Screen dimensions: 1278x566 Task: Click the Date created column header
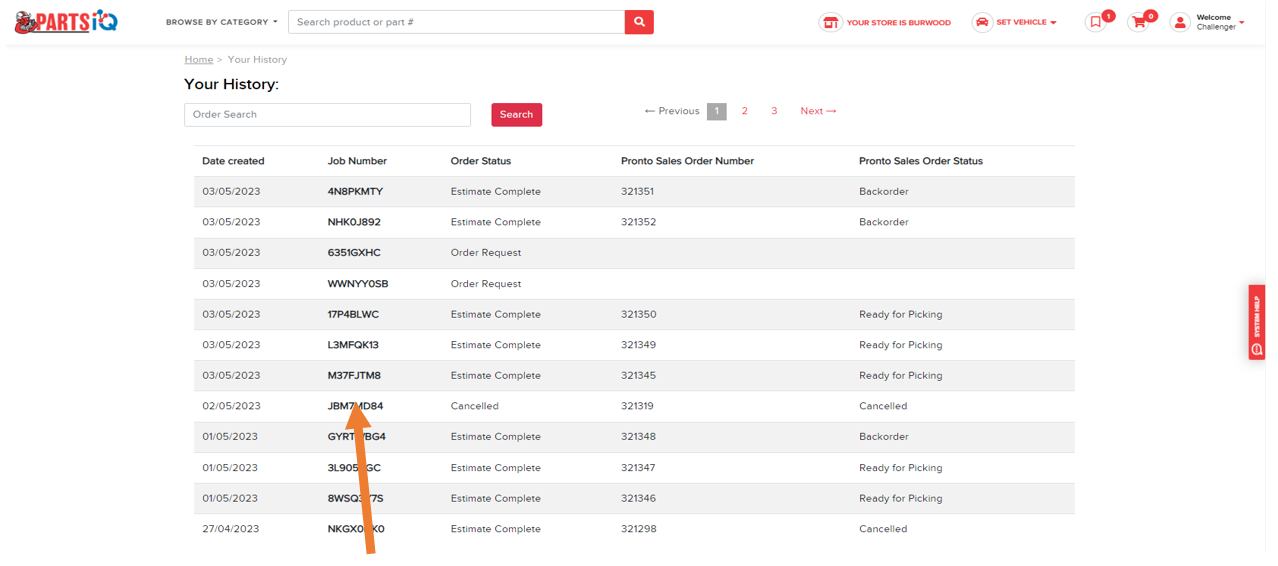[233, 161]
